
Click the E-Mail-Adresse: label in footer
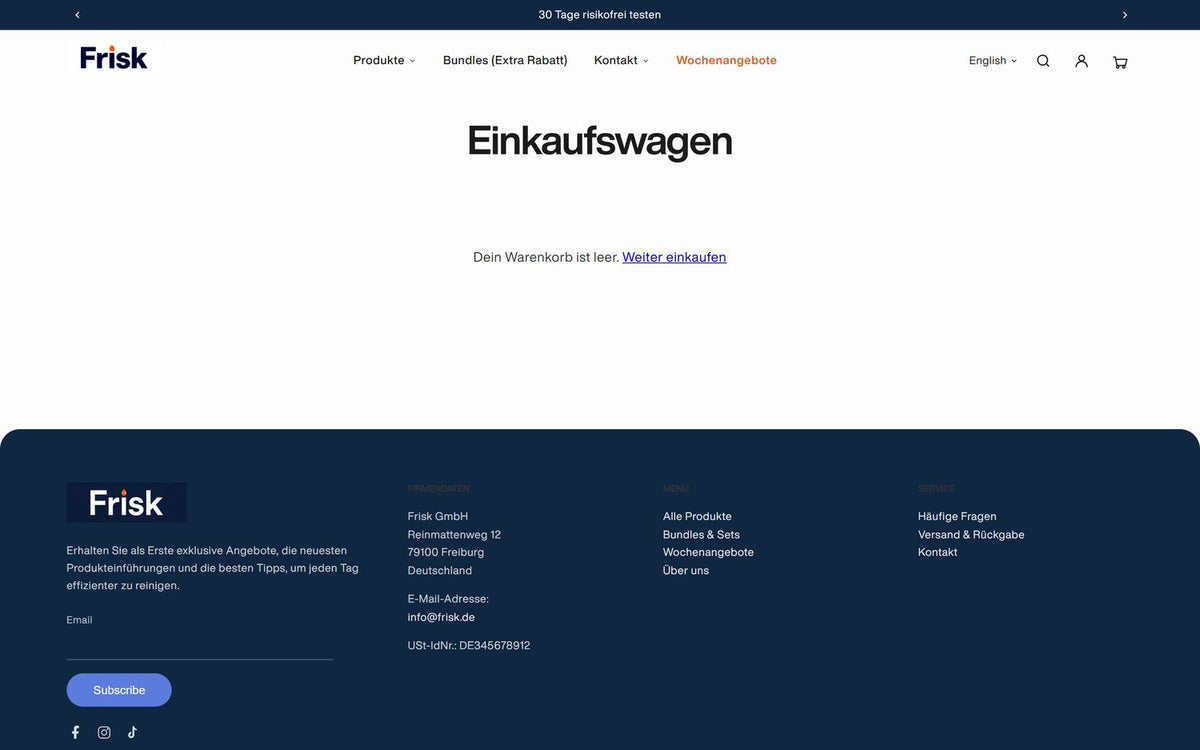tap(448, 599)
